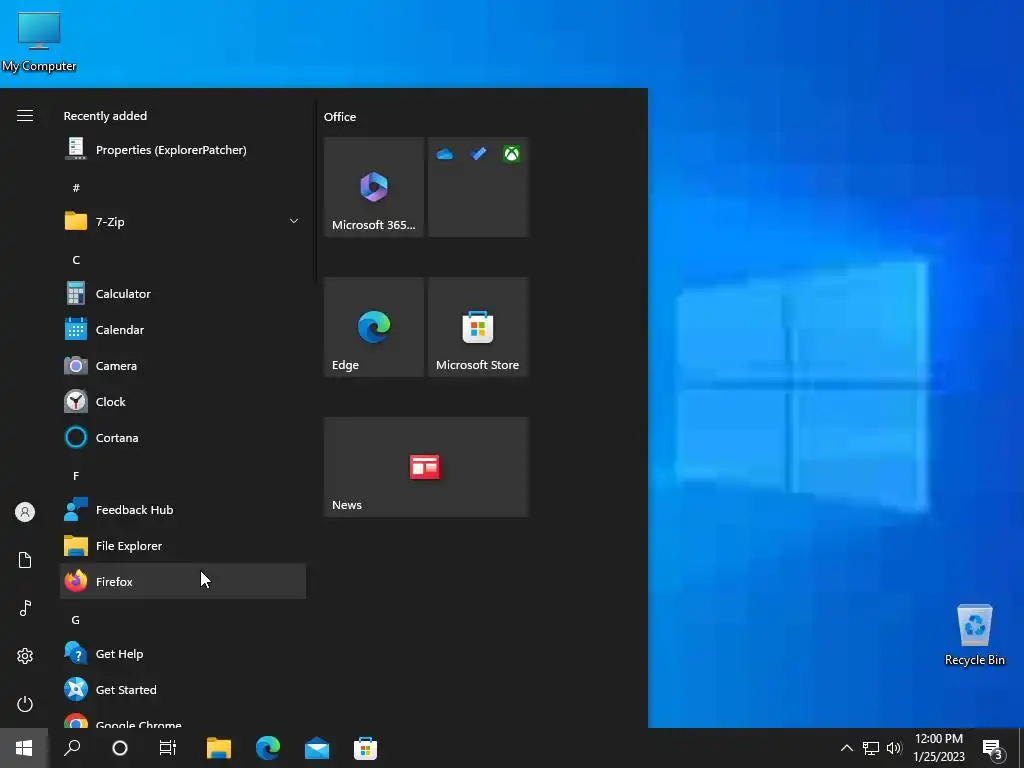Launch Calculator from the app list
Image resolution: width=1024 pixels, height=768 pixels.
coord(183,294)
